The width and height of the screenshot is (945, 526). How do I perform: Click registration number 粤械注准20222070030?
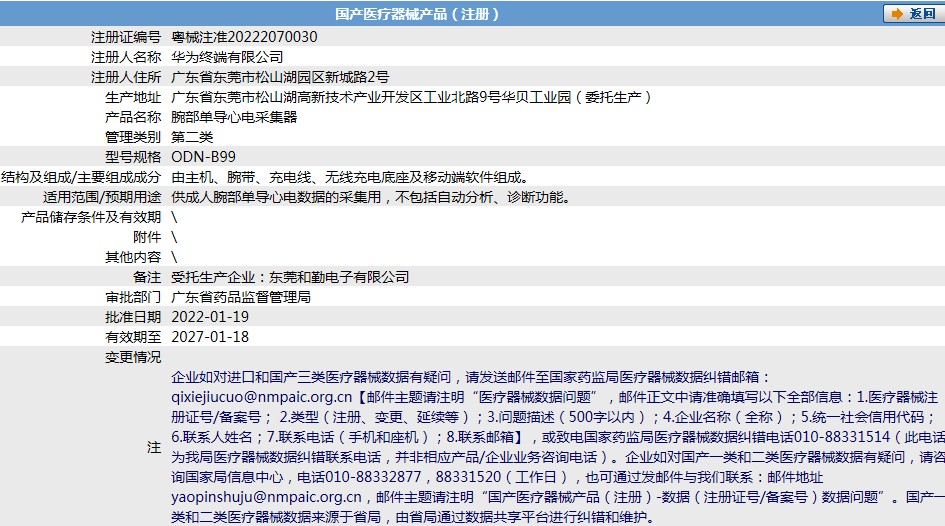244,37
